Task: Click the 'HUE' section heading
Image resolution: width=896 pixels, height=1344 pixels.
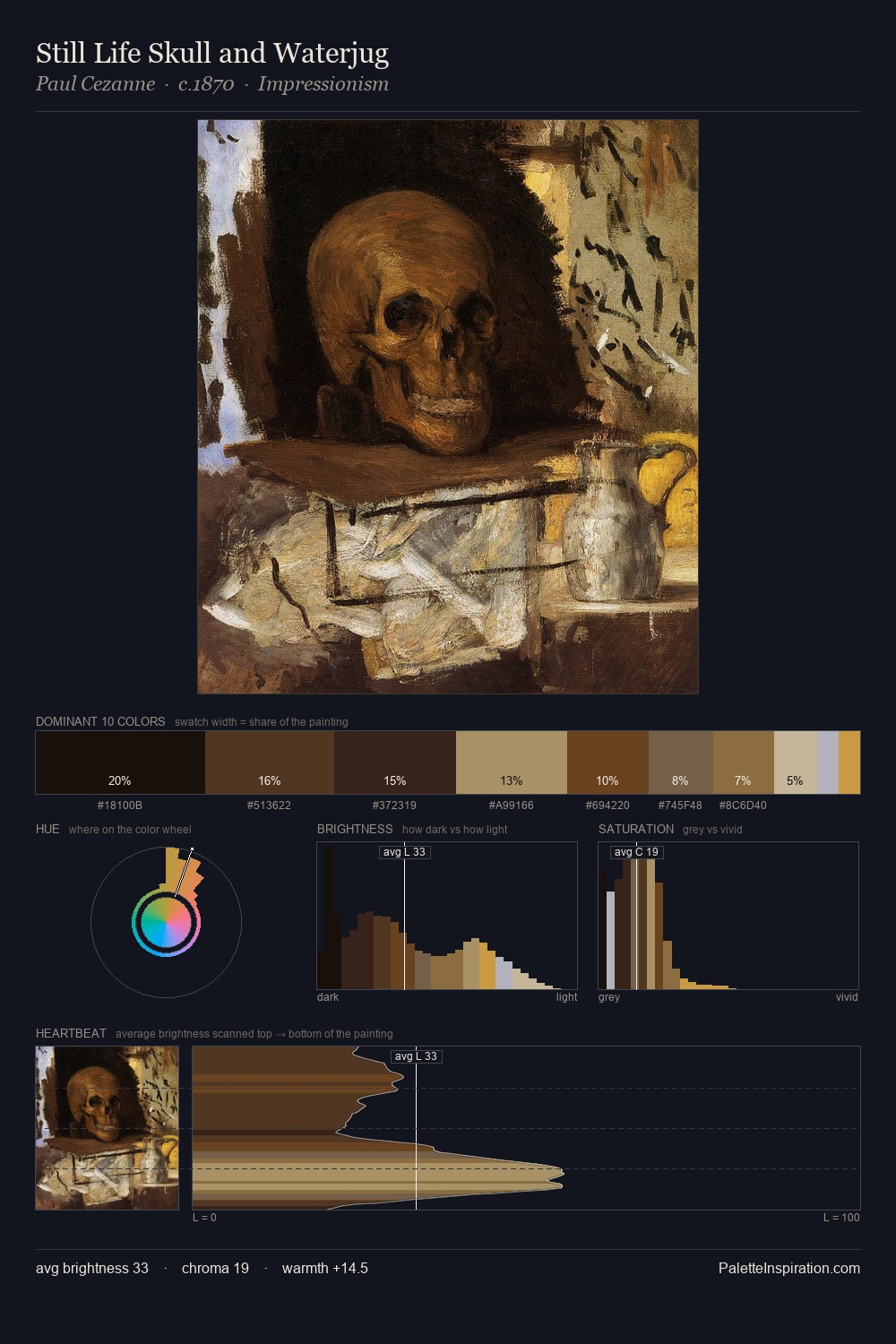Action: tap(47, 829)
